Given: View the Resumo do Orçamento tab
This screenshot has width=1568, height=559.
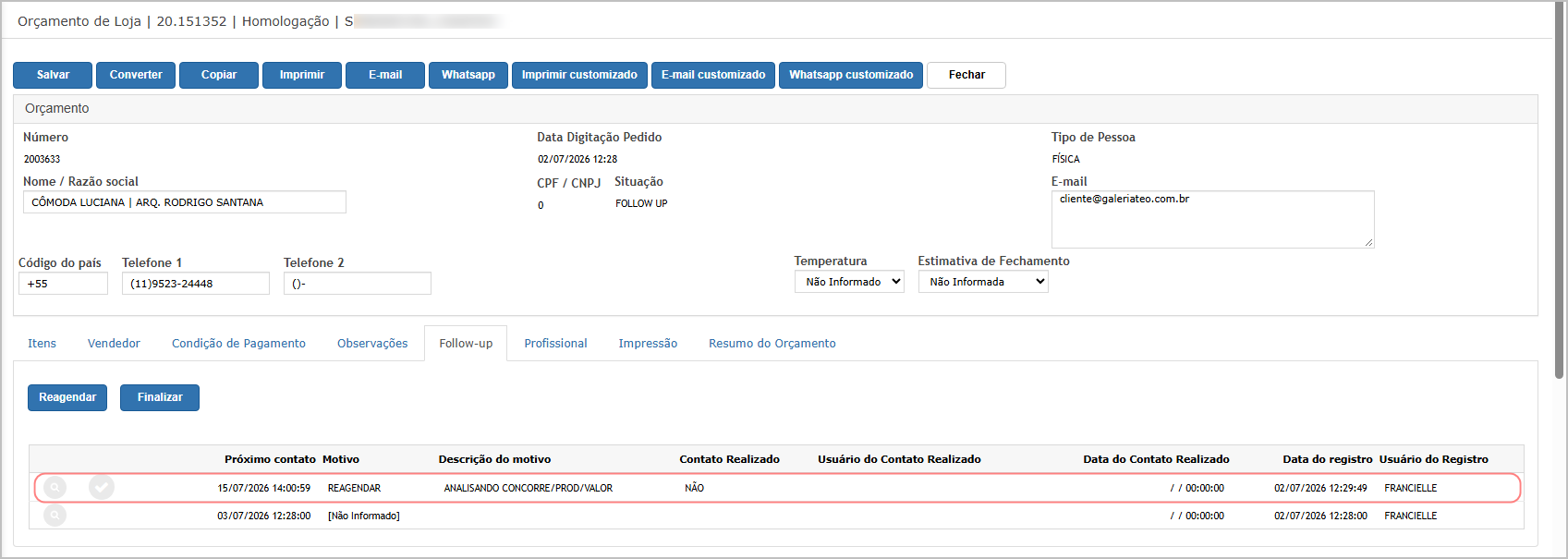Looking at the screenshot, I should 772,344.
